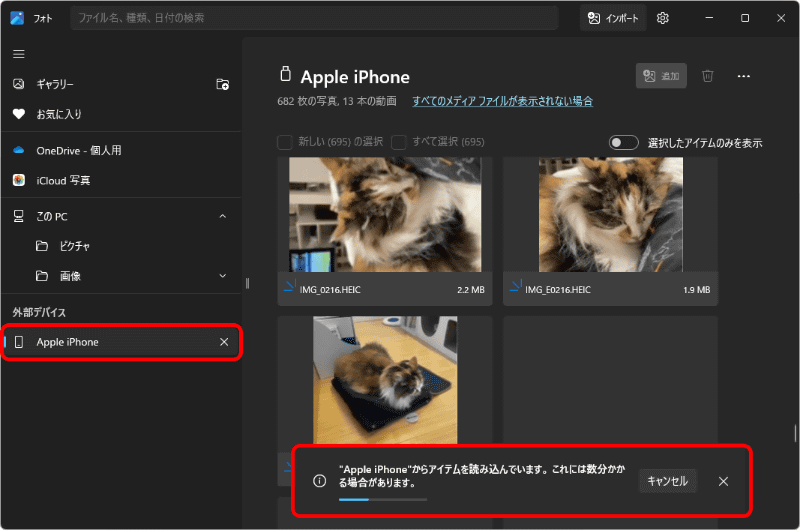Viewport: 800px width, 530px height.
Task: Click the import arrow icon on IMG_E0216.HEIC
Action: click(516, 286)
